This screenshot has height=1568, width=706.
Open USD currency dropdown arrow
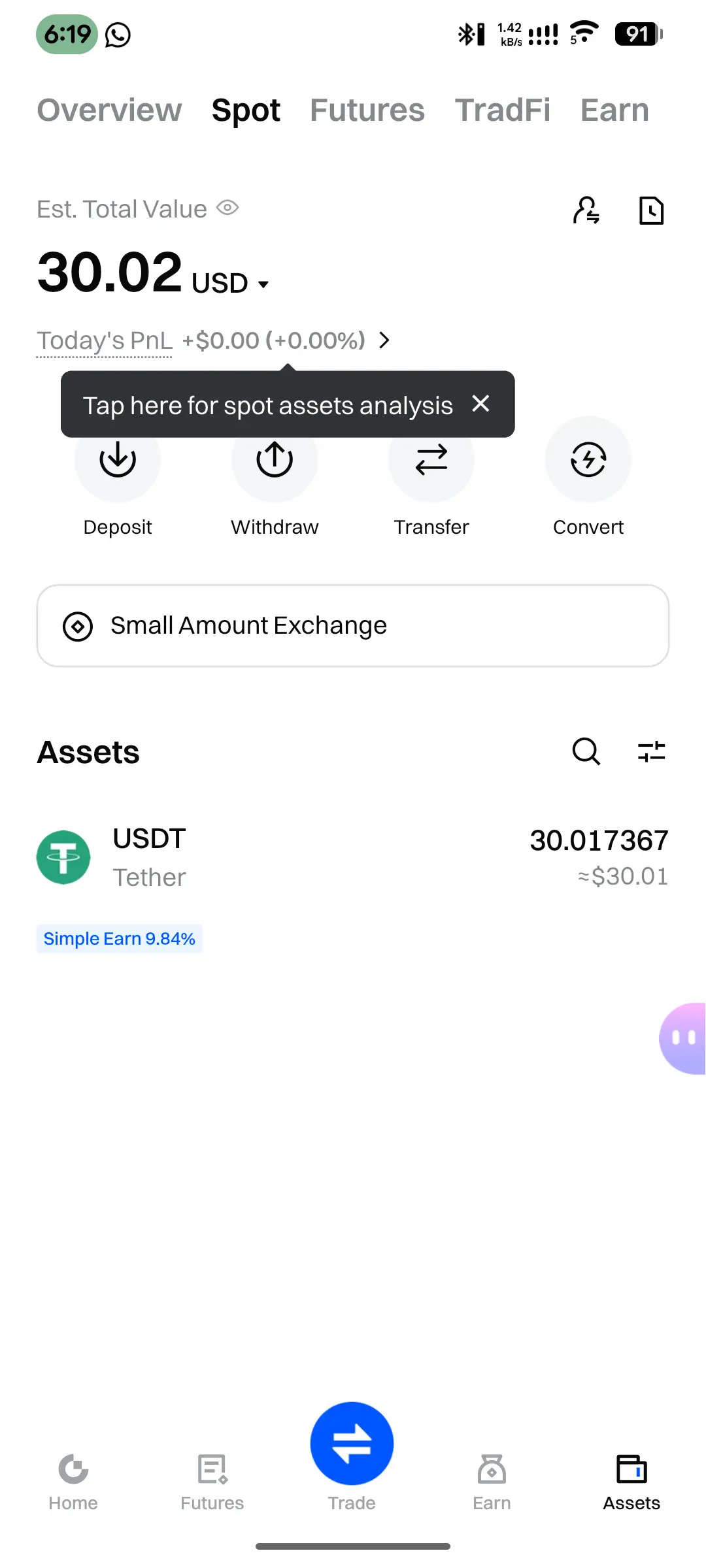(x=263, y=284)
